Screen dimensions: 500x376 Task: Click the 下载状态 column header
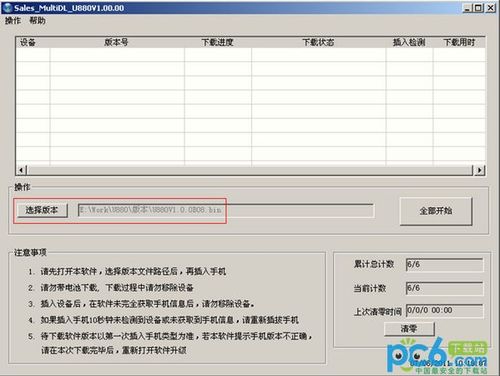click(x=318, y=42)
